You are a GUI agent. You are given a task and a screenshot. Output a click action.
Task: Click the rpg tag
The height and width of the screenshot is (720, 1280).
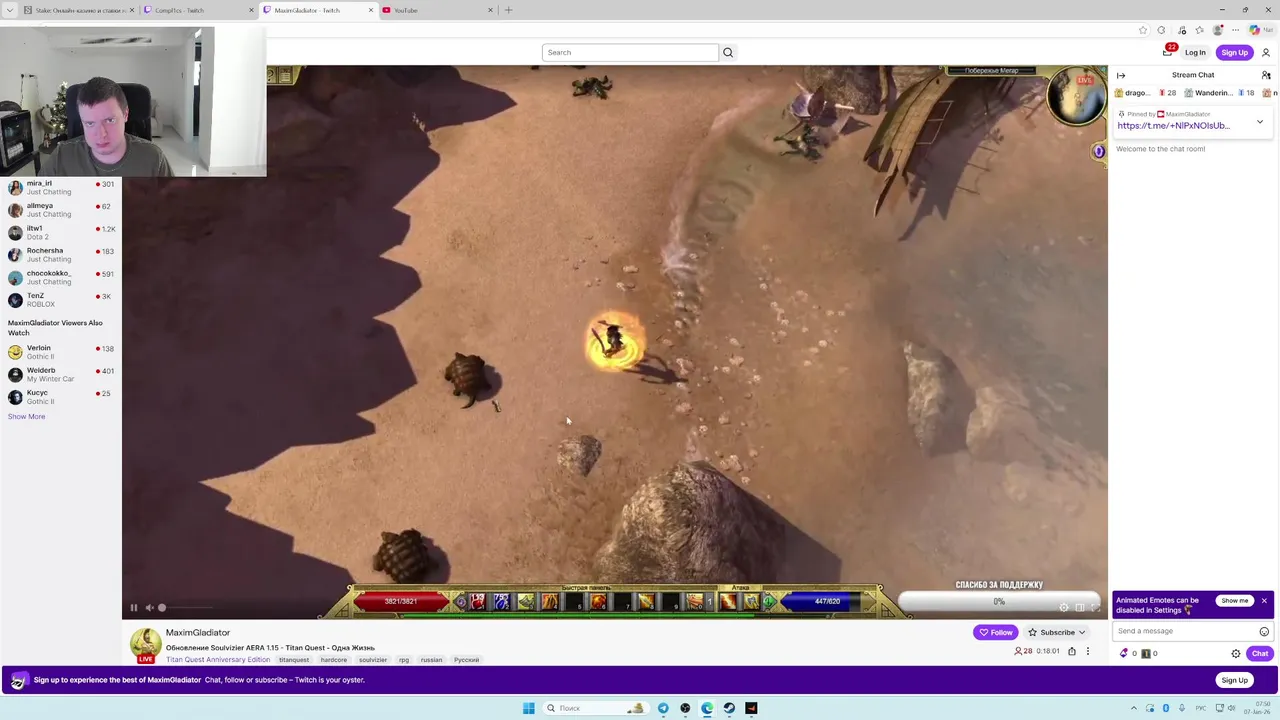click(404, 660)
